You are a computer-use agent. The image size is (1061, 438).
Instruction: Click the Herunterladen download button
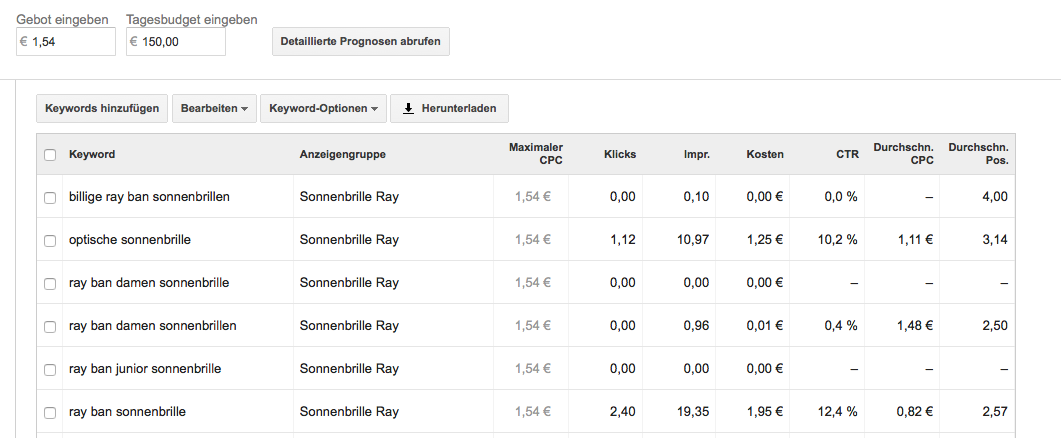click(449, 108)
